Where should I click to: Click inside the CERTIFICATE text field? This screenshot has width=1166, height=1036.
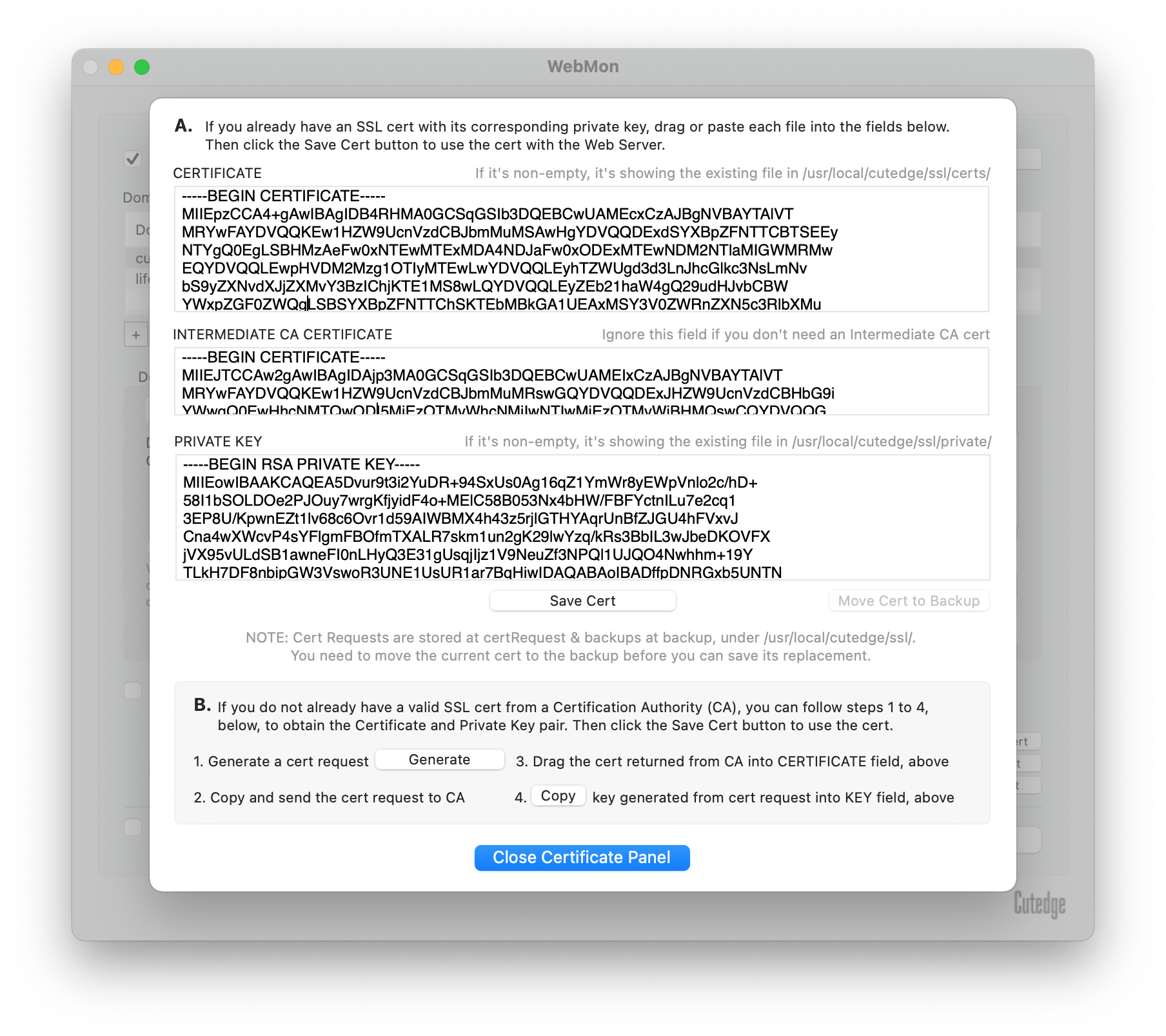pos(582,249)
